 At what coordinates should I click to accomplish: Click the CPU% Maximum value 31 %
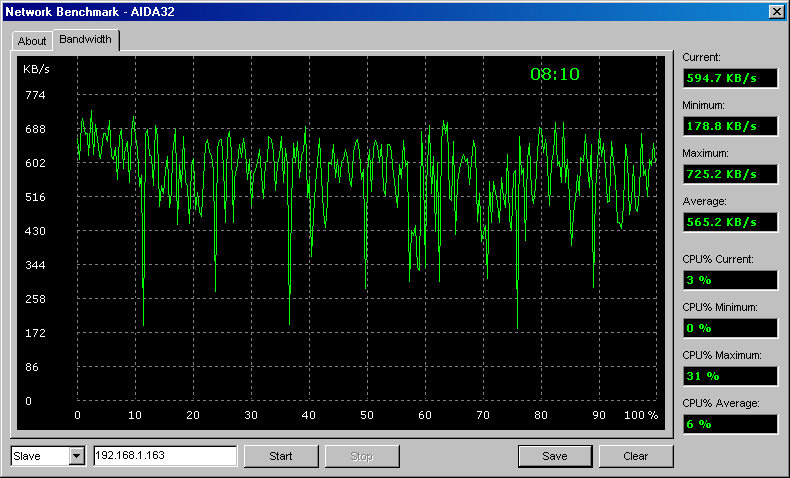730,376
